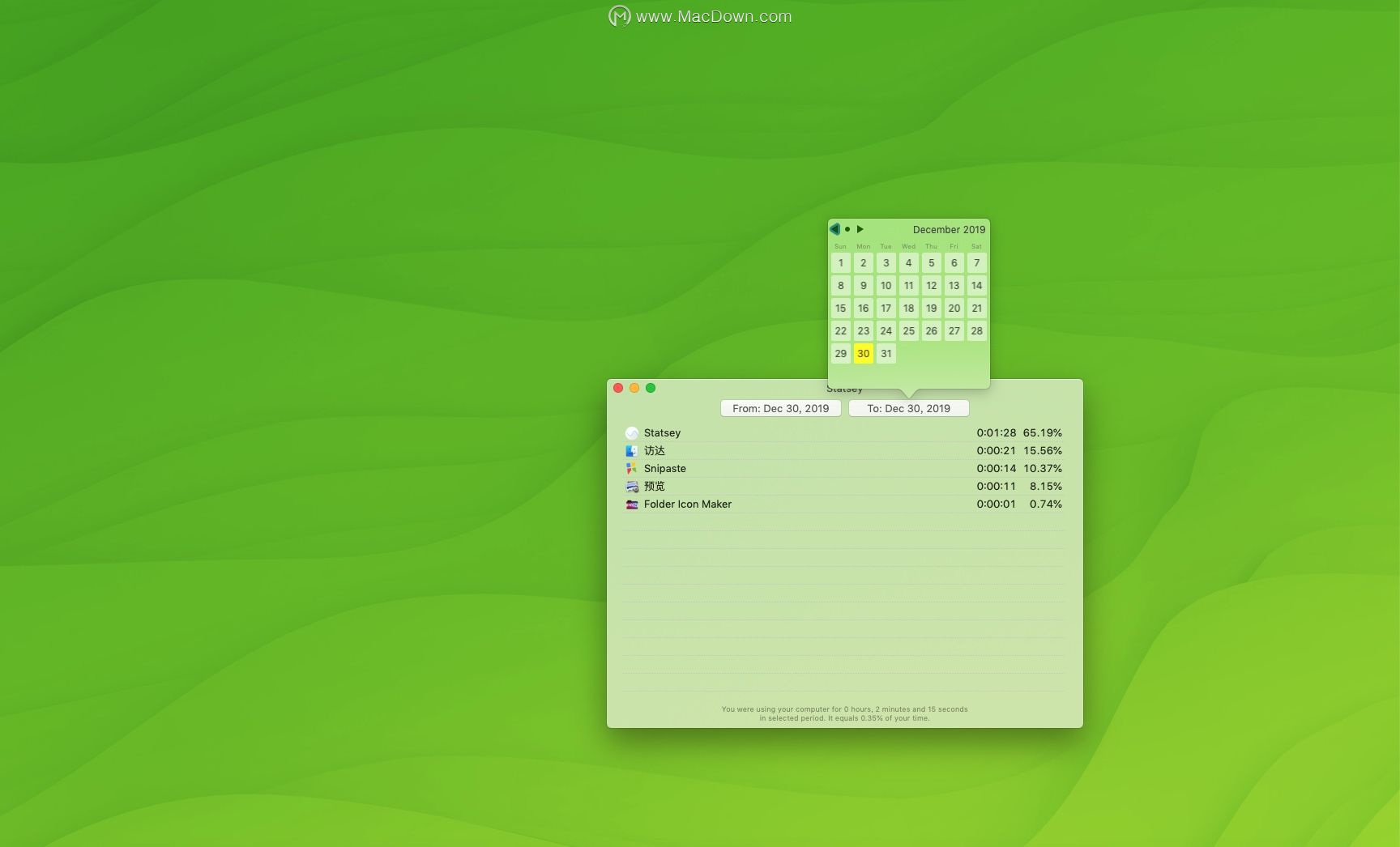
Task: Open the To: Dec 30, 2019 date picker
Action: (909, 409)
